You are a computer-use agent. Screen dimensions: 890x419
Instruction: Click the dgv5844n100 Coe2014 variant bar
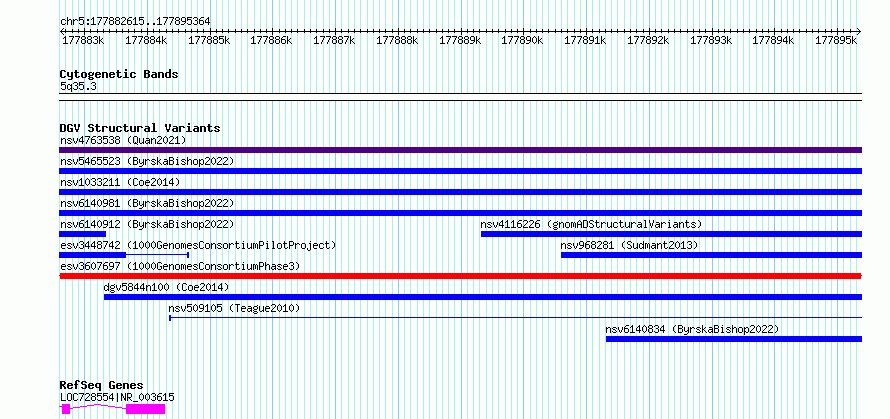click(x=483, y=297)
